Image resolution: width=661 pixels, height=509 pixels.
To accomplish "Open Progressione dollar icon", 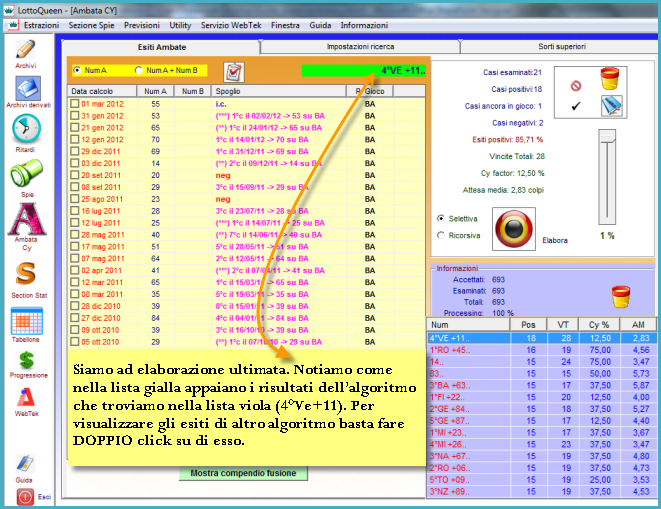I will coord(27,361).
